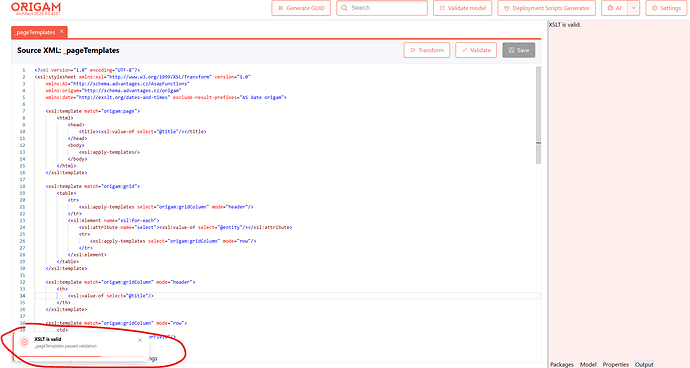Save the _pageTemplates source
690x368 pixels.
pos(519,50)
